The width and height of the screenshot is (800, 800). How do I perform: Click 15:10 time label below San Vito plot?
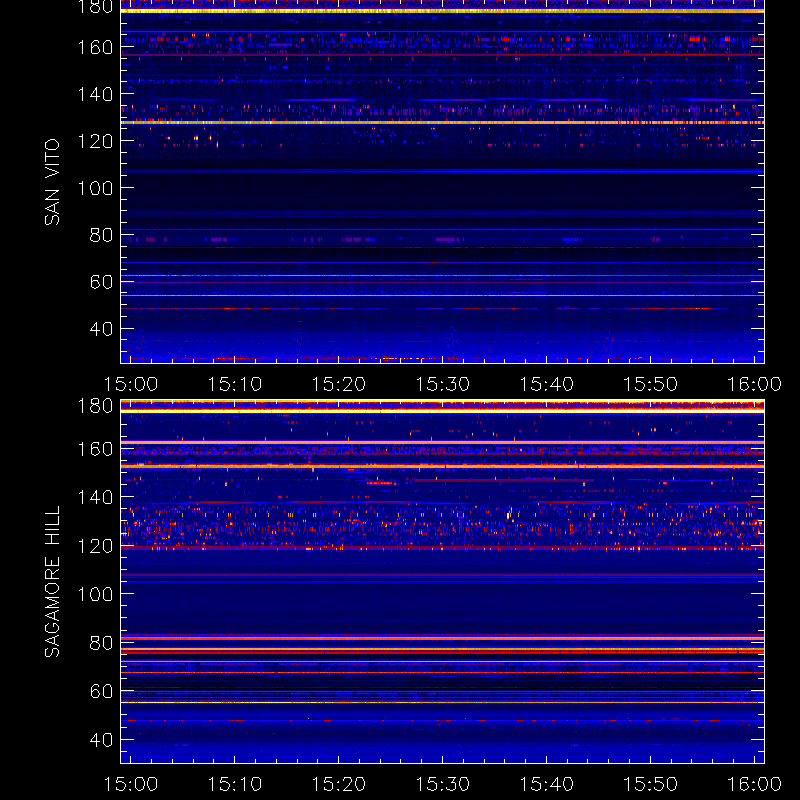[x=235, y=384]
